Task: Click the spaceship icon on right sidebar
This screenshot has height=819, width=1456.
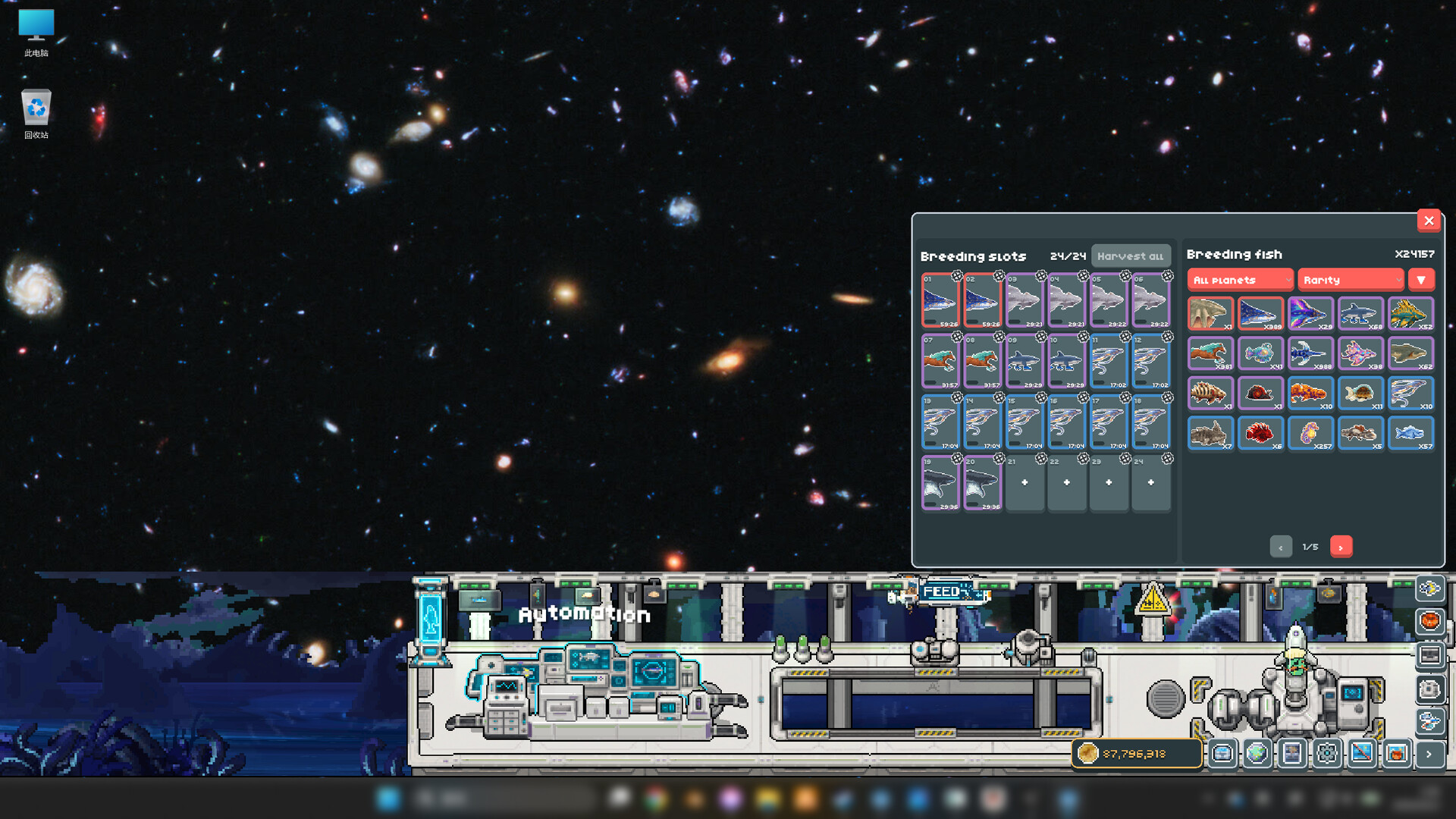Action: pyautogui.click(x=1429, y=721)
